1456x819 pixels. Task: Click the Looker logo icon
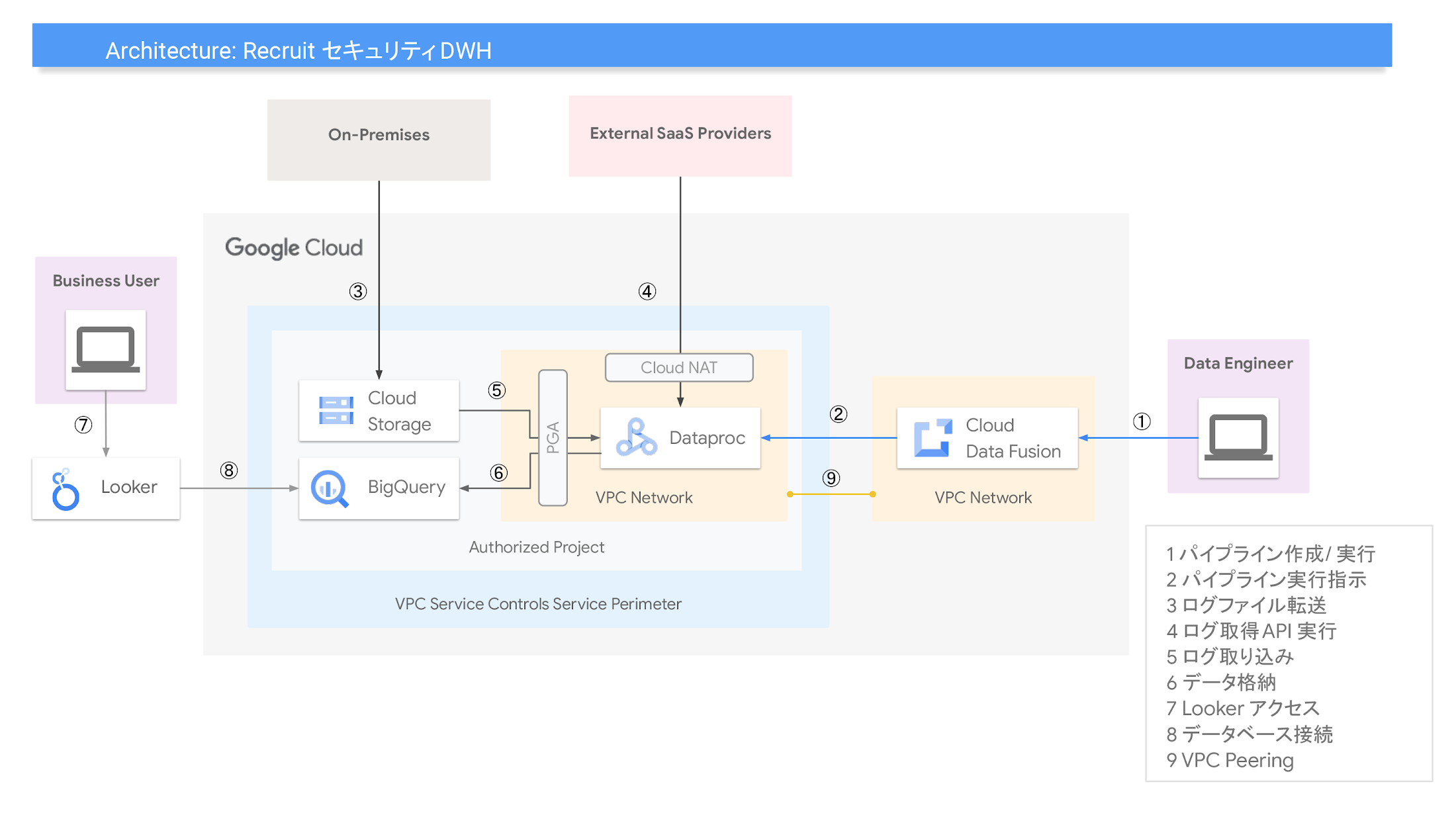[x=65, y=490]
